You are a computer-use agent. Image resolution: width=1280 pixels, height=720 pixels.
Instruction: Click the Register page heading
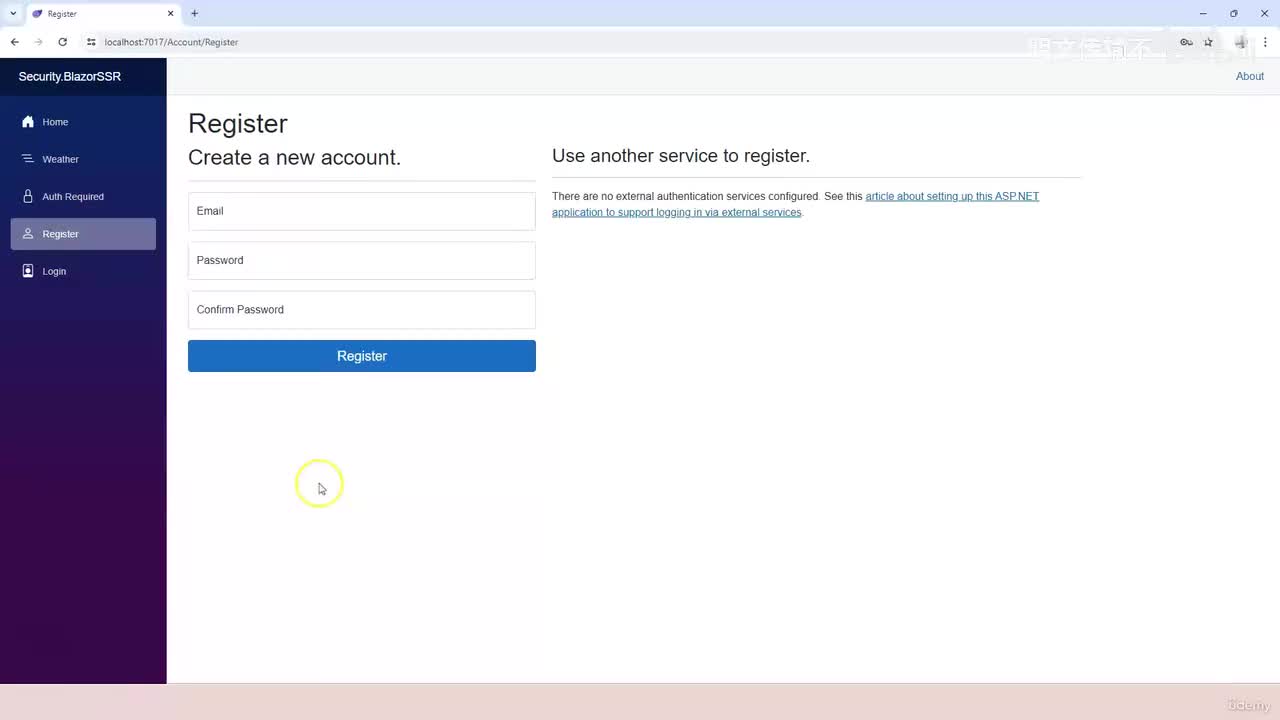pyautogui.click(x=238, y=123)
